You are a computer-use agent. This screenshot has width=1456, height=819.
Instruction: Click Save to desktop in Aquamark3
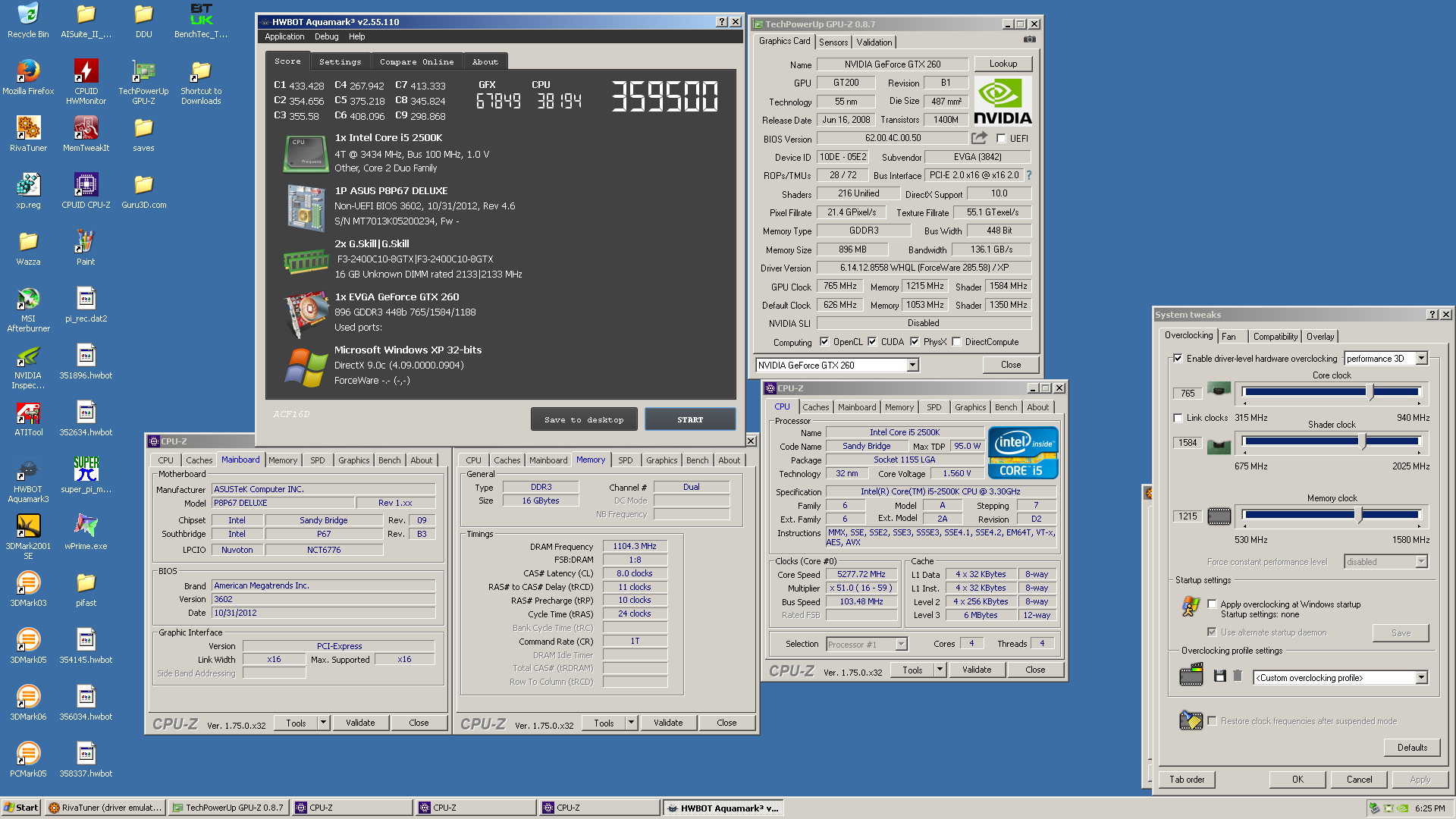click(584, 419)
